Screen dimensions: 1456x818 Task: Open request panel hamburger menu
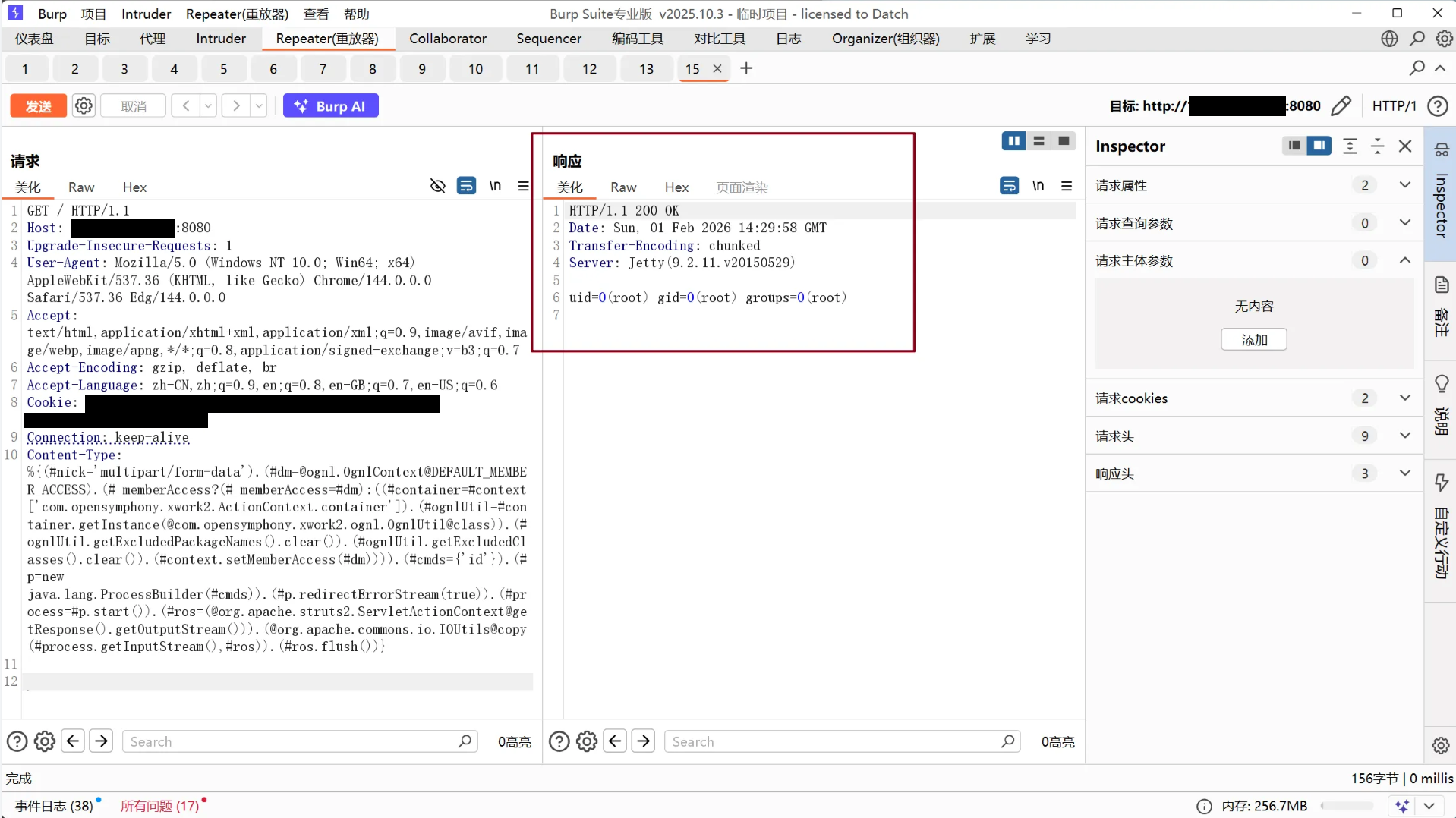coord(523,186)
